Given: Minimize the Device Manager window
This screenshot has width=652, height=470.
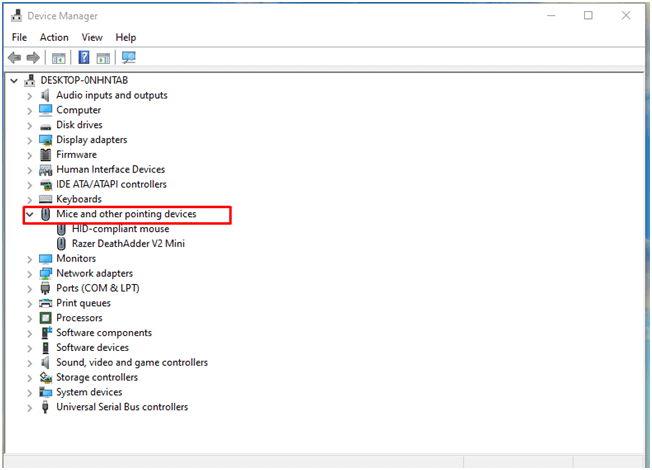Looking at the screenshot, I should point(551,15).
